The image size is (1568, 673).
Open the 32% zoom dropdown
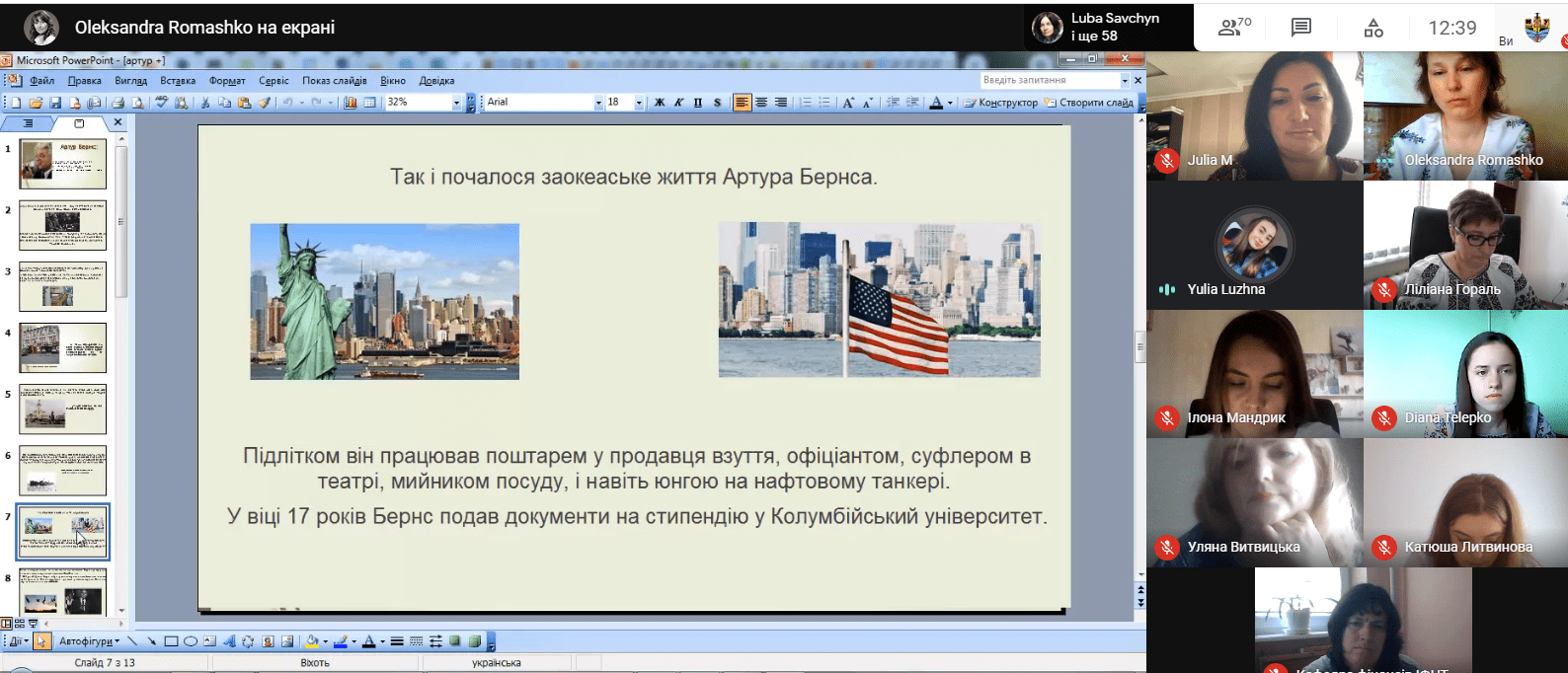pos(456,103)
